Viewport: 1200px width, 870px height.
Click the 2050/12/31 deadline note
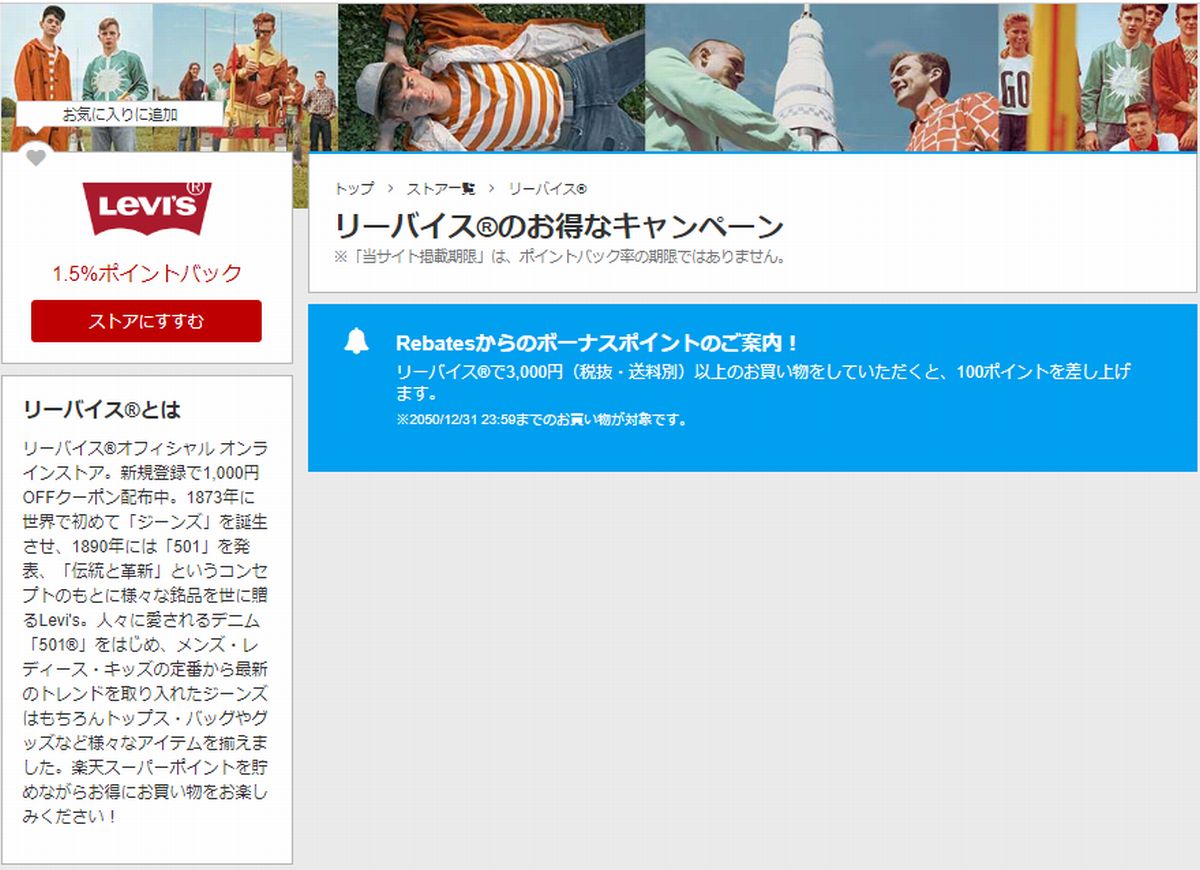click(542, 420)
